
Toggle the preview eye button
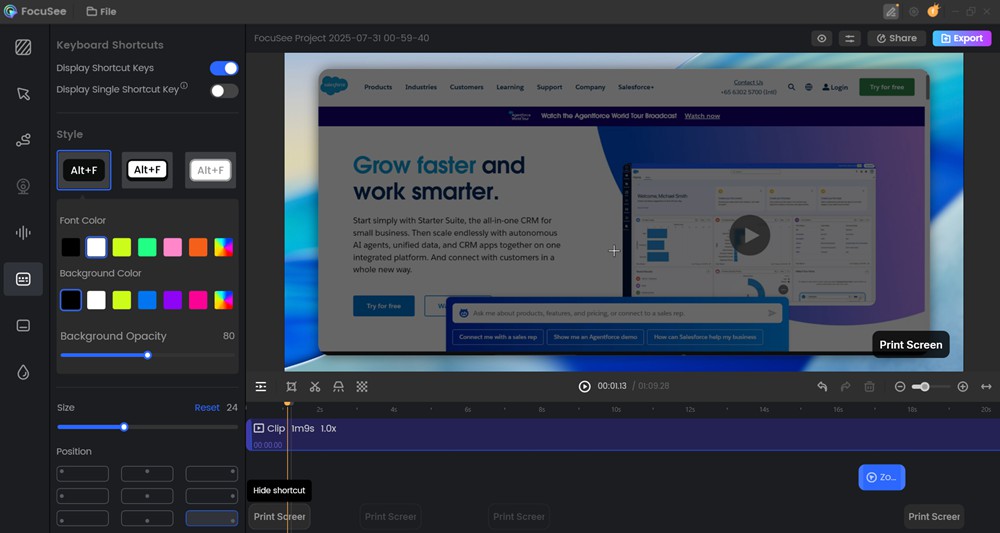click(821, 38)
